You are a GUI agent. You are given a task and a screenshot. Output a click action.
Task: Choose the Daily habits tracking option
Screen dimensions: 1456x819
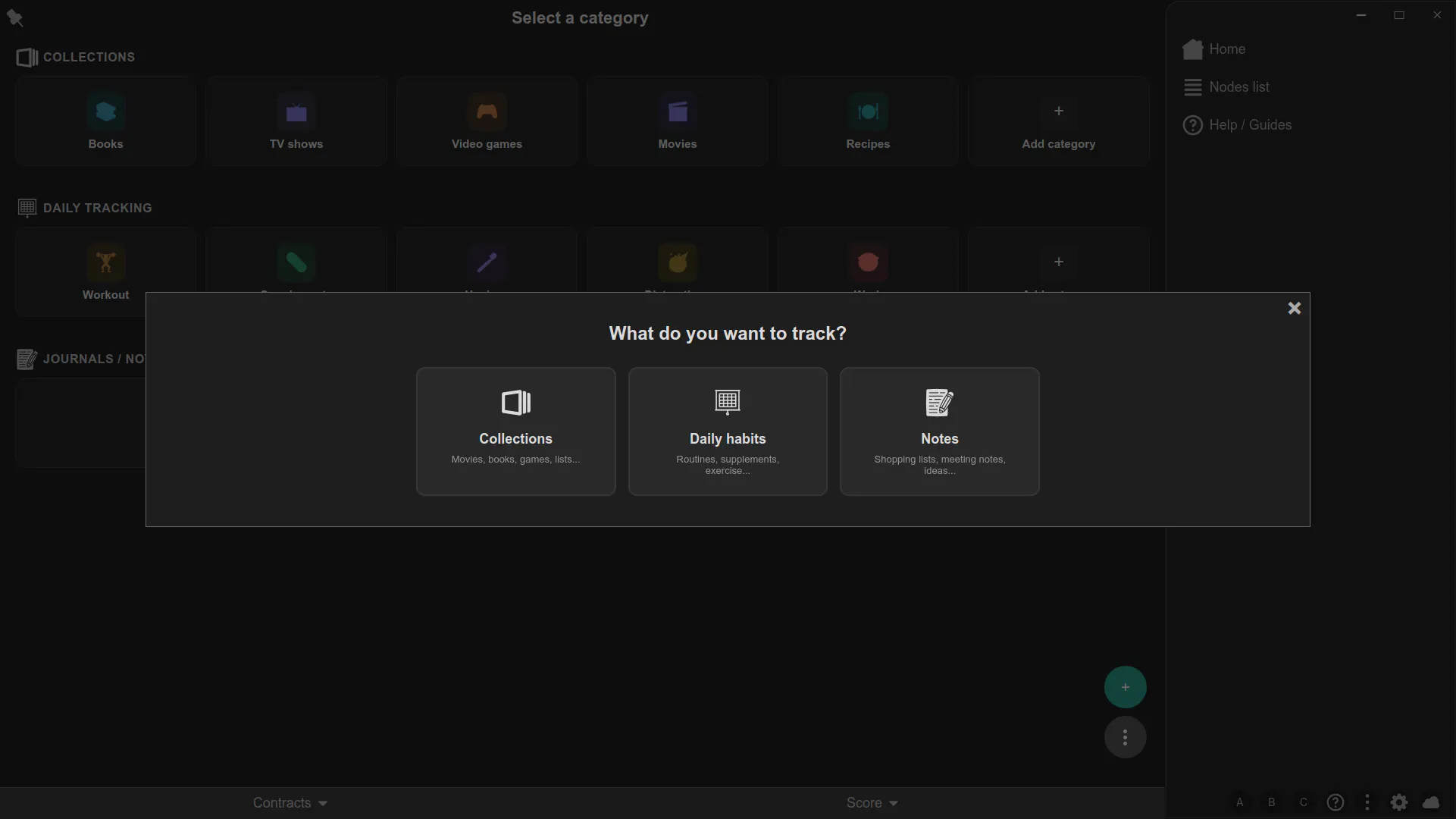coord(728,431)
